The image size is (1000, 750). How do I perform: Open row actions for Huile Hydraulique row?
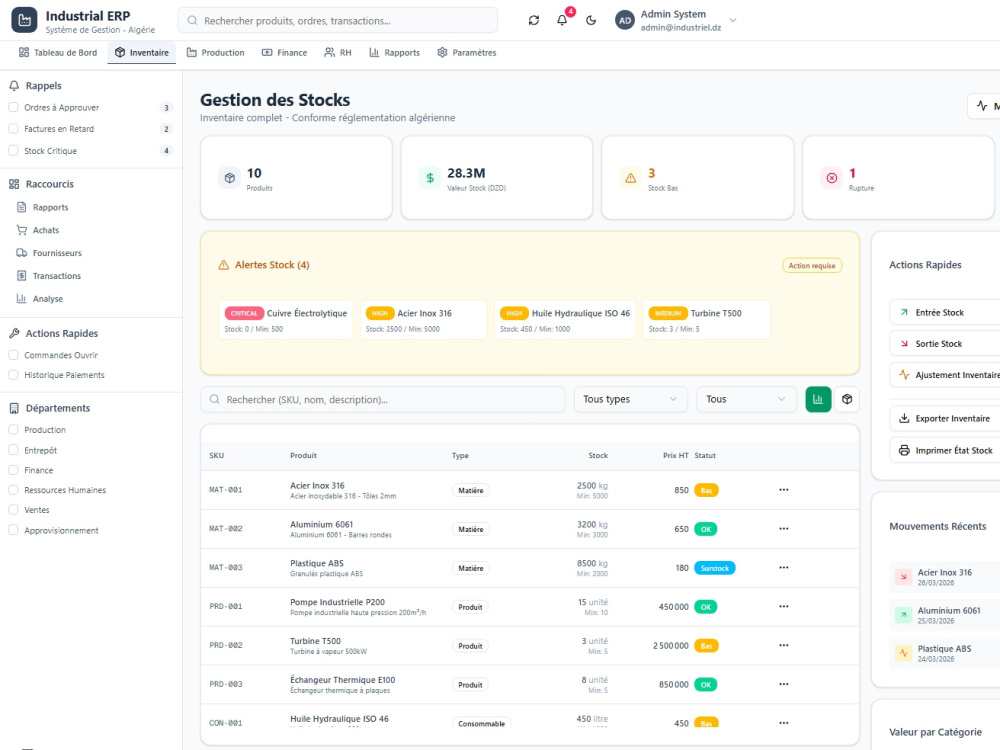[x=784, y=723]
